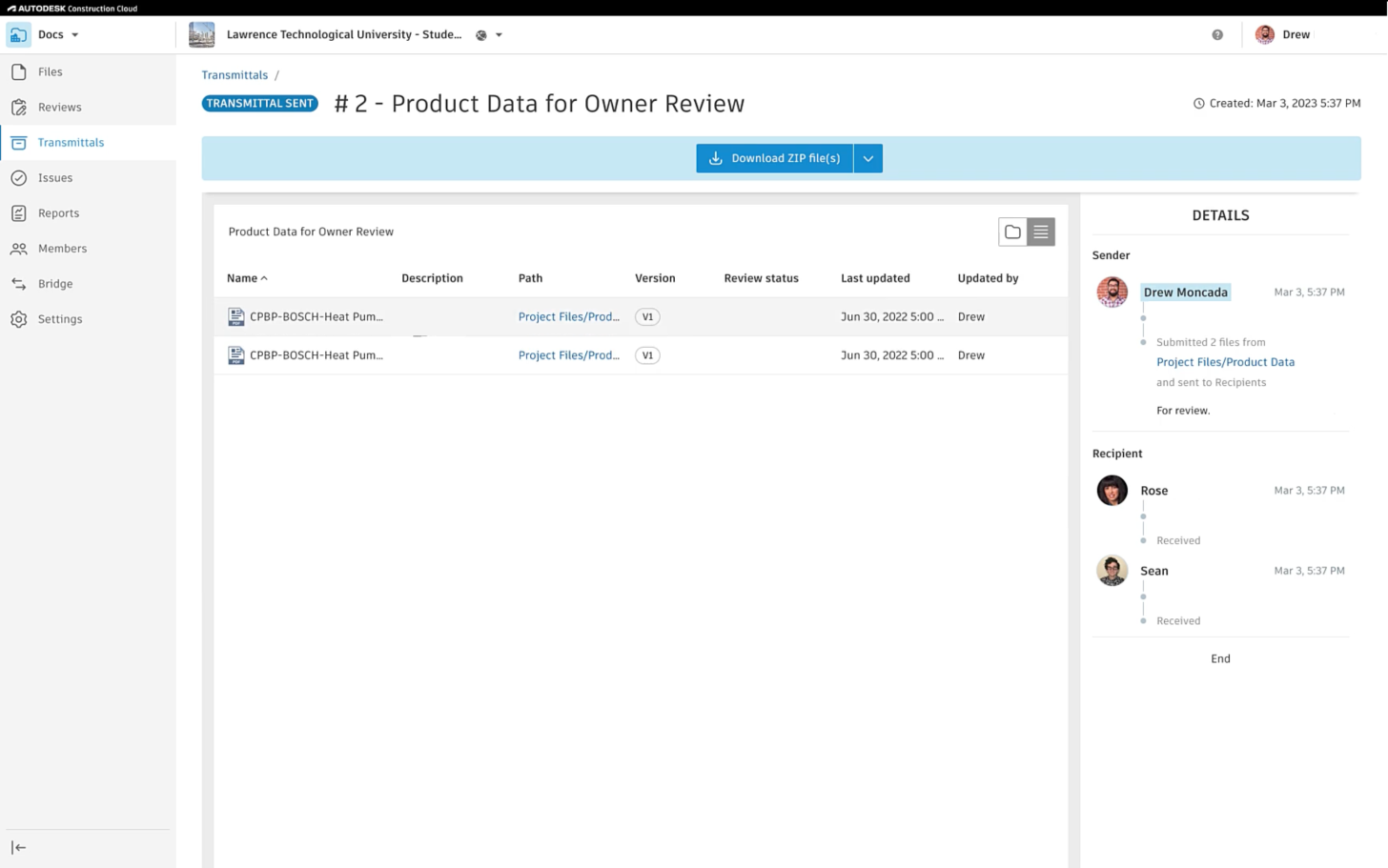
Task: Switch to list view toggle
Action: (x=1041, y=232)
